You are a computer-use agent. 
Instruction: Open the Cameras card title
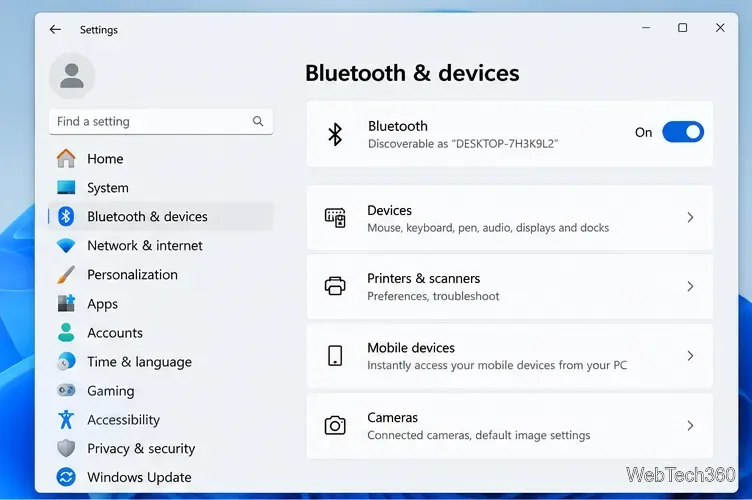pos(392,418)
